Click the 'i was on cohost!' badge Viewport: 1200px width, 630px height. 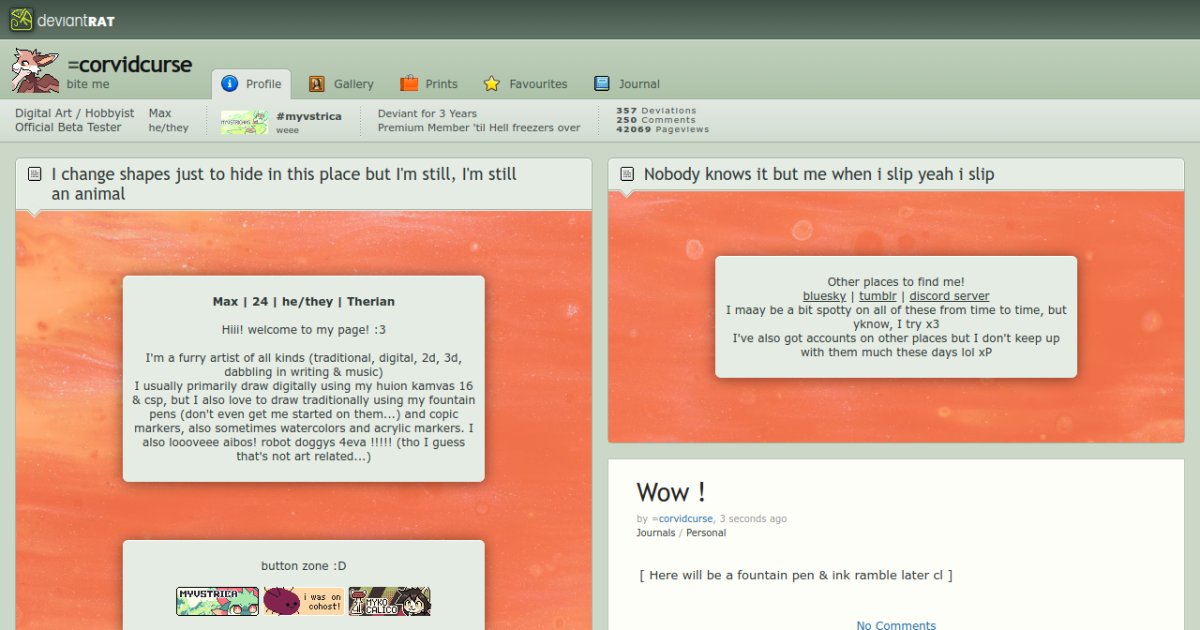click(302, 601)
